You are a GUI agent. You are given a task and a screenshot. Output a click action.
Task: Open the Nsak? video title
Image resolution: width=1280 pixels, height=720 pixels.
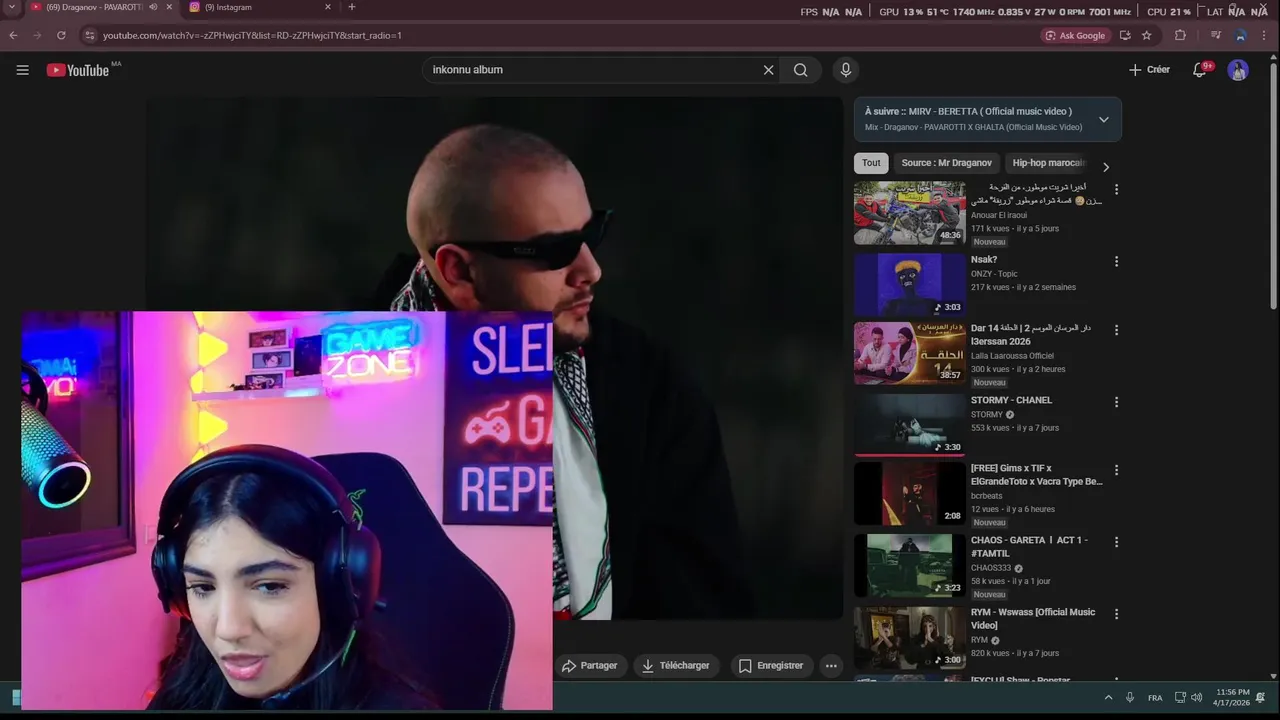point(984,260)
